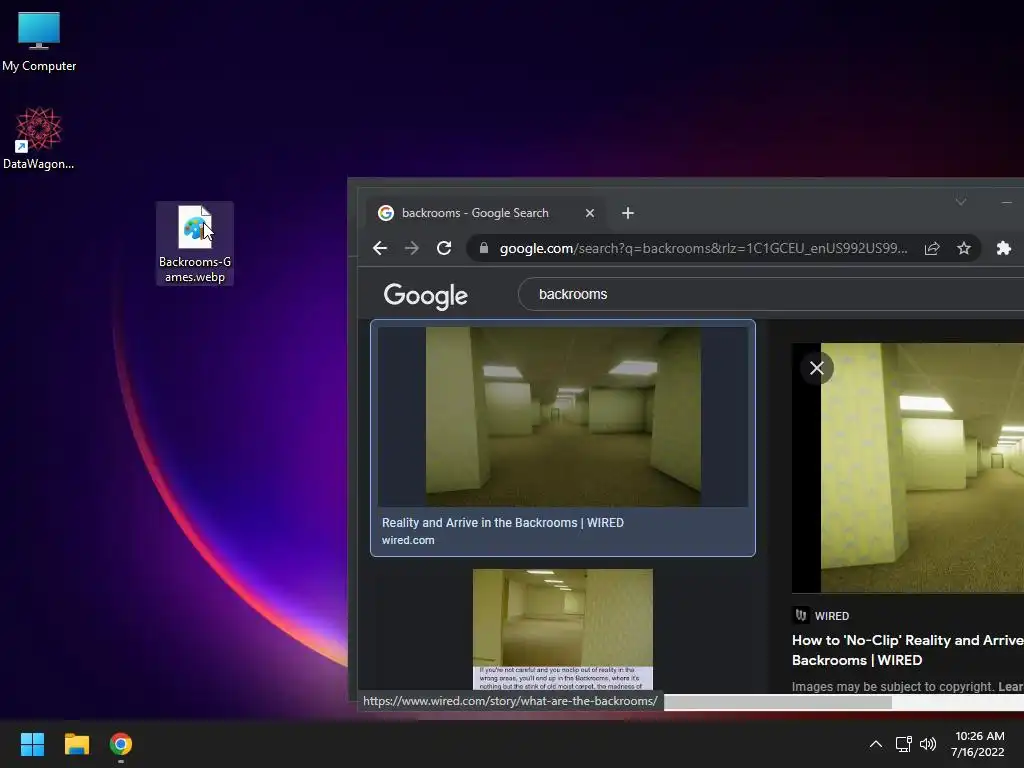This screenshot has width=1024, height=768.
Task: Close the backrooms Google Search tab
Action: tap(590, 213)
